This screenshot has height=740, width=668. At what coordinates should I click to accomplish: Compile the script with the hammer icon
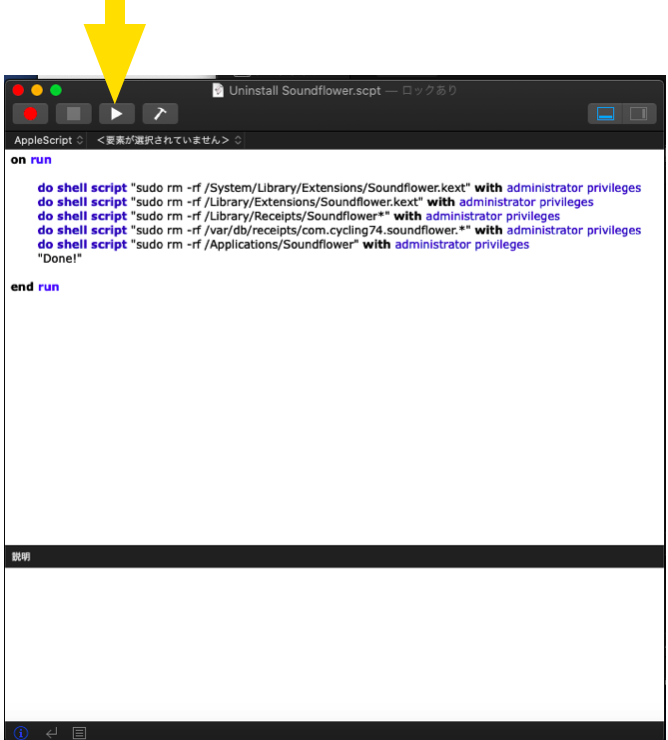(x=160, y=114)
